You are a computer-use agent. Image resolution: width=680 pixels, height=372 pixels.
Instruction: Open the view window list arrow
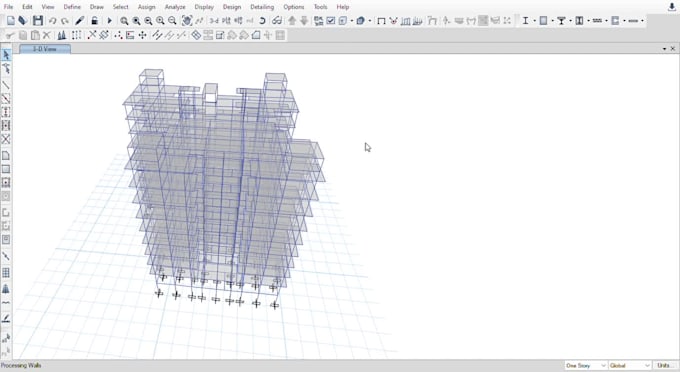[x=665, y=49]
